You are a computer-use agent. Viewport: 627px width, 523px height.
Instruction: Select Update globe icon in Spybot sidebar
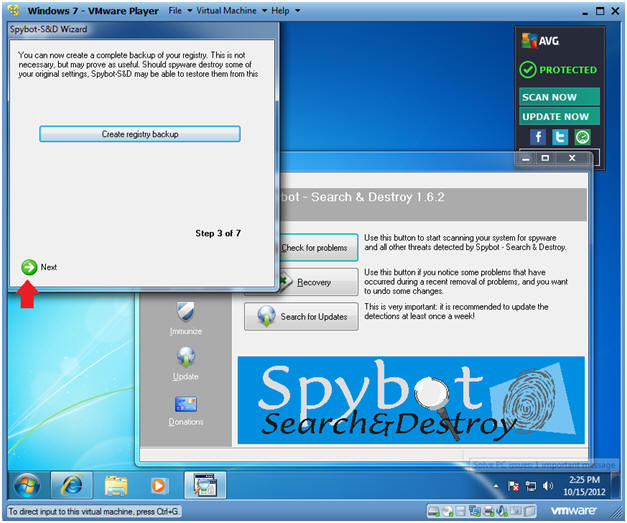(x=186, y=357)
